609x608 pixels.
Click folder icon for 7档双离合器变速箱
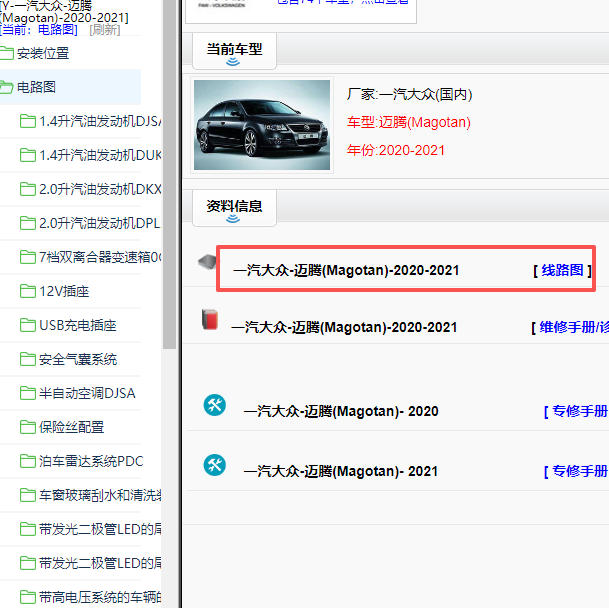point(28,257)
